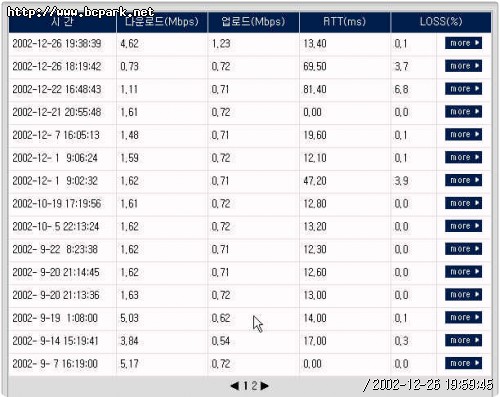
Task: Select RTT value 69.50
Action: [x=315, y=66]
